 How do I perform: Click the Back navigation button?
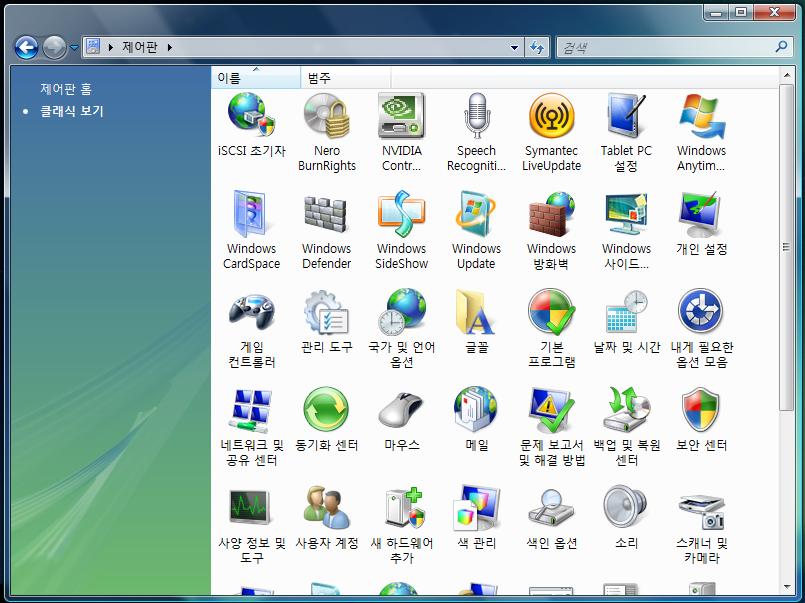(26, 48)
